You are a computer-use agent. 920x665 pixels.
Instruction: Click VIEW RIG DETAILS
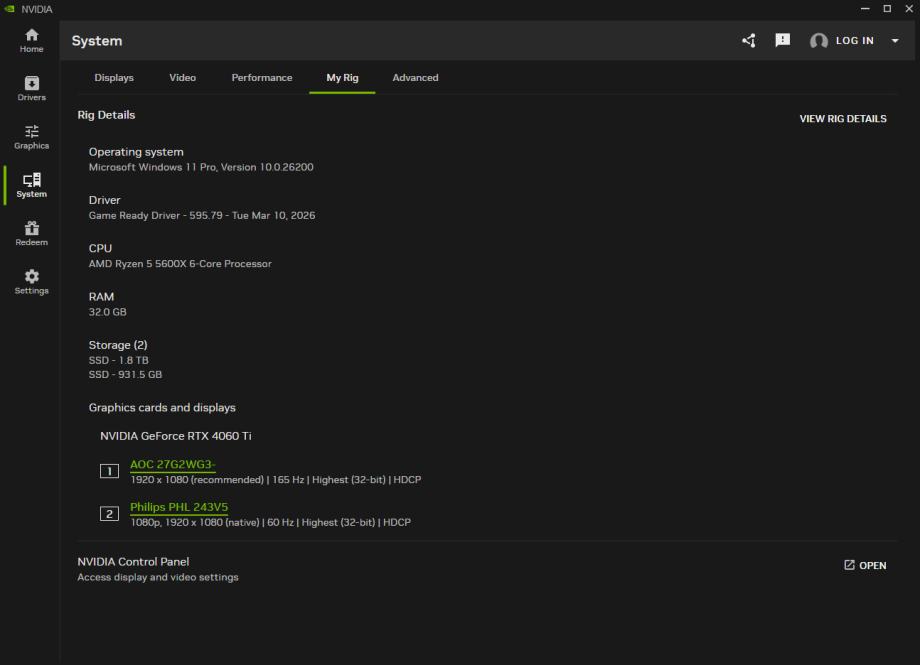pos(843,119)
